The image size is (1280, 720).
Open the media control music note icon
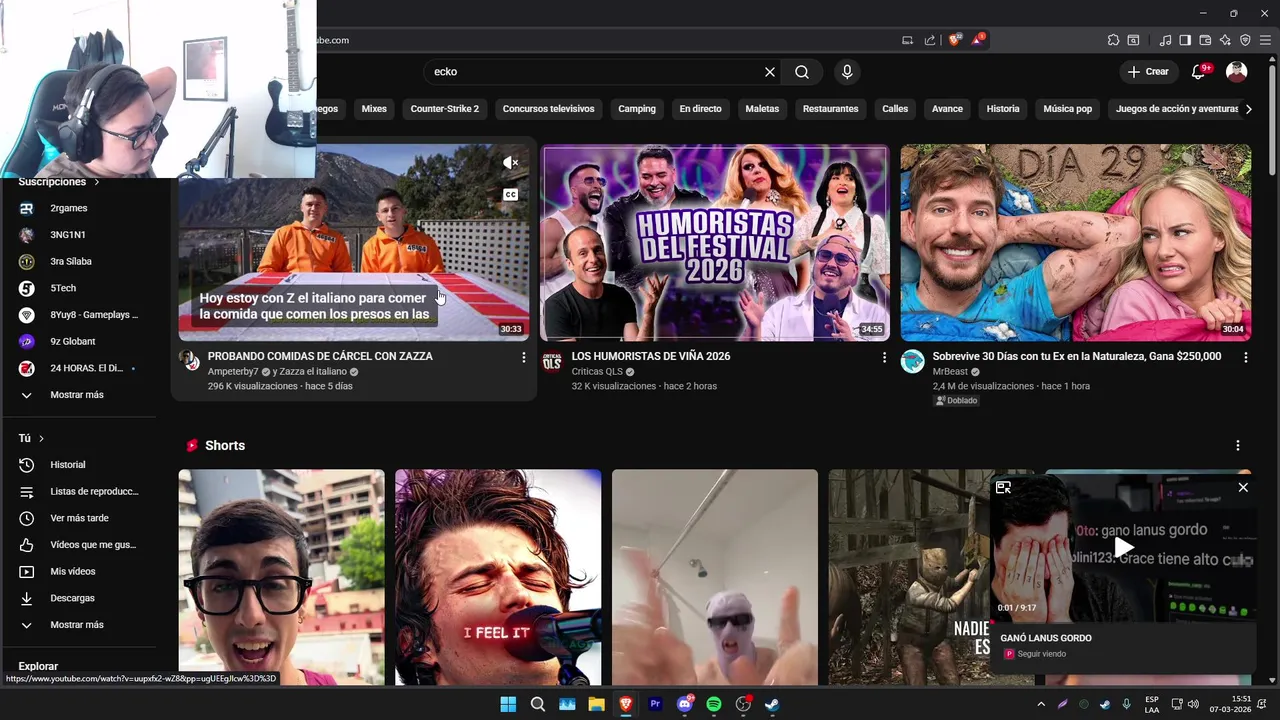1165,40
